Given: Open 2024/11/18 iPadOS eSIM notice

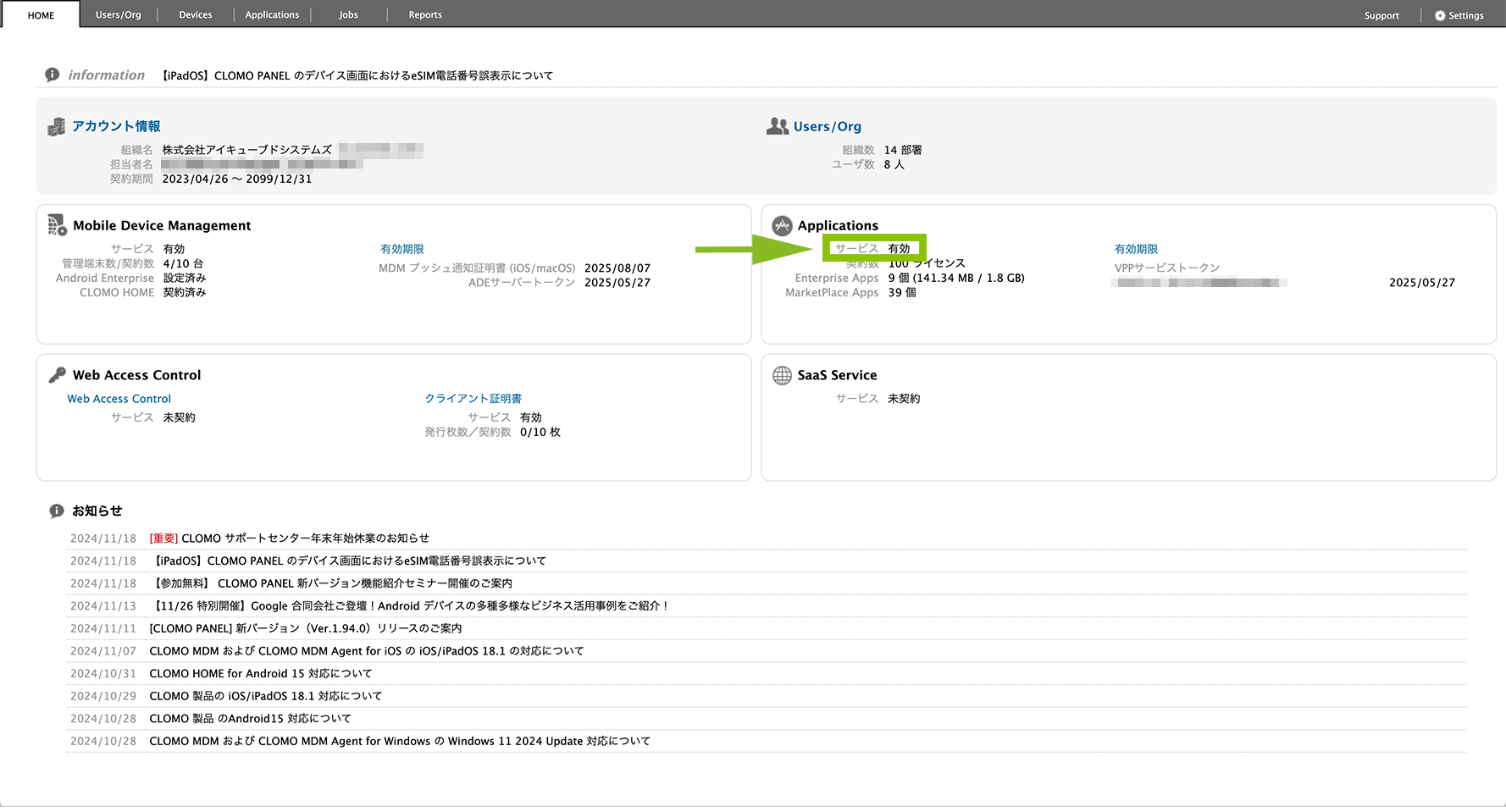Looking at the screenshot, I should click(348, 561).
